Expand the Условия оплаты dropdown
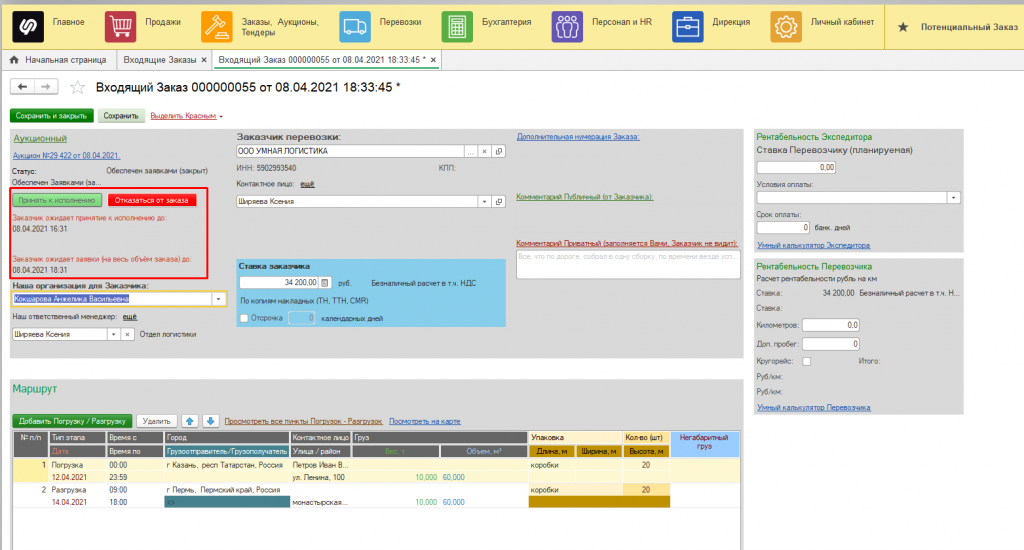Viewport: 1024px width, 550px height. tap(953, 197)
